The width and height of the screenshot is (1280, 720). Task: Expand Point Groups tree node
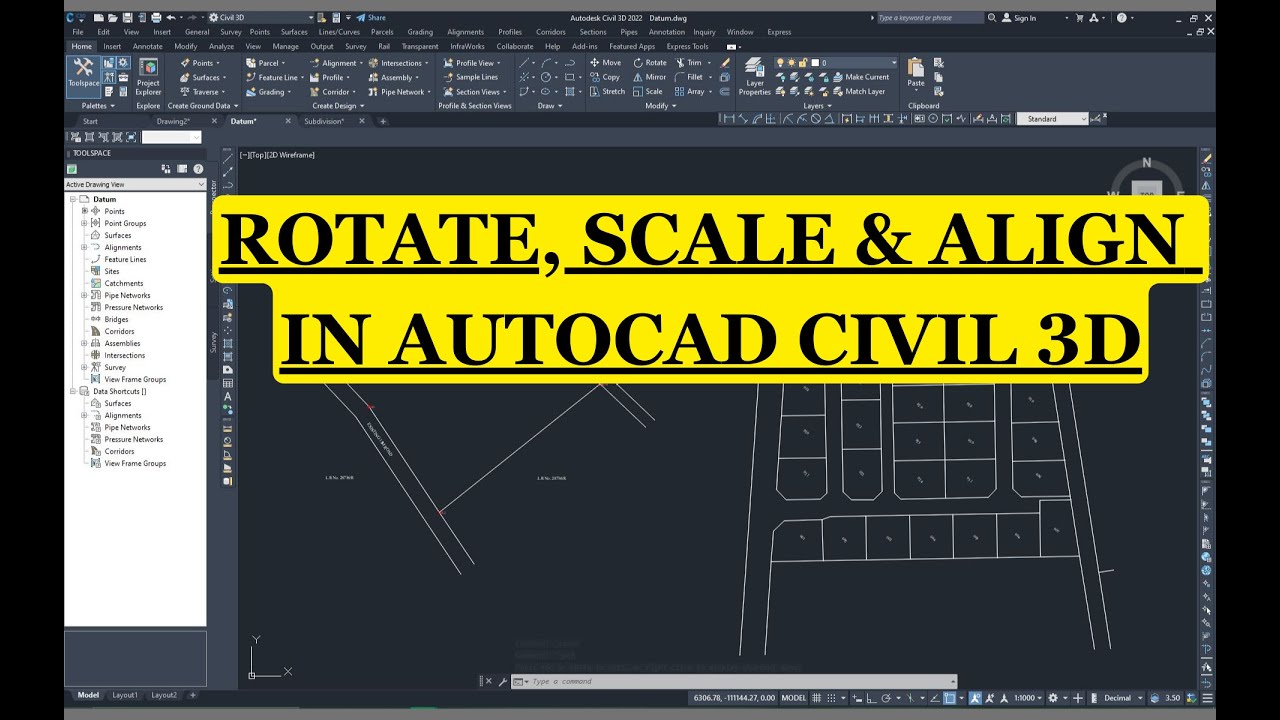point(84,223)
